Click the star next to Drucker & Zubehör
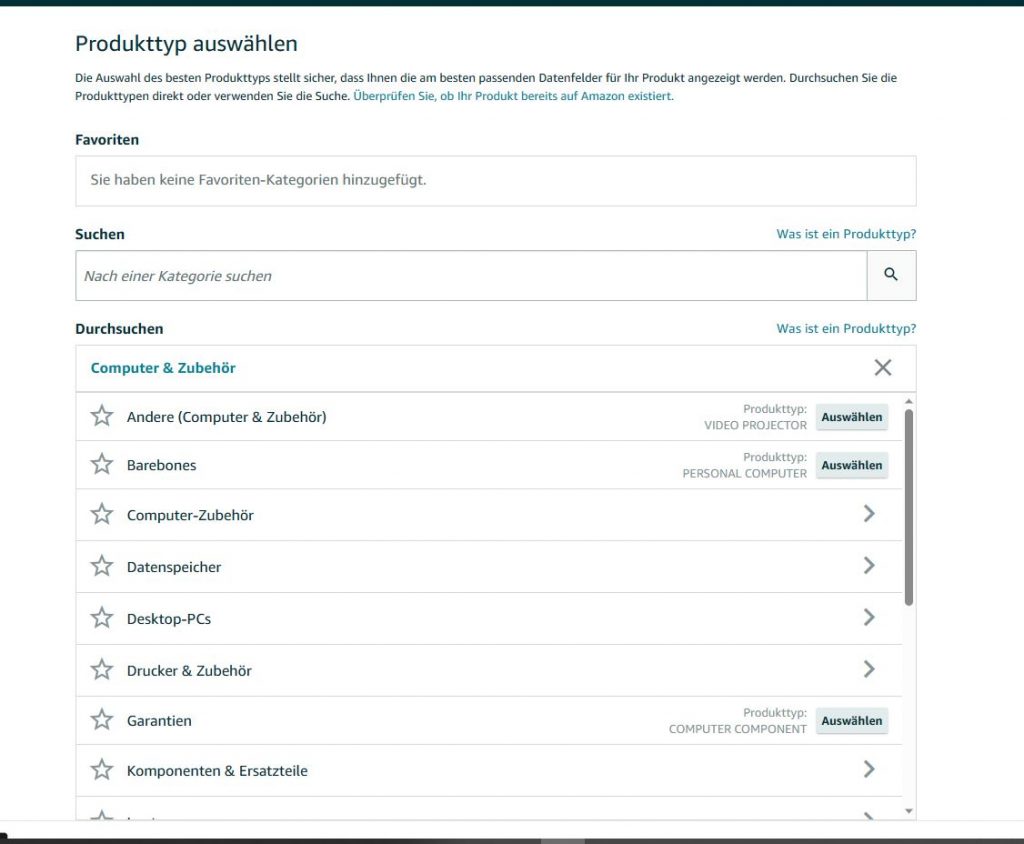 102,670
